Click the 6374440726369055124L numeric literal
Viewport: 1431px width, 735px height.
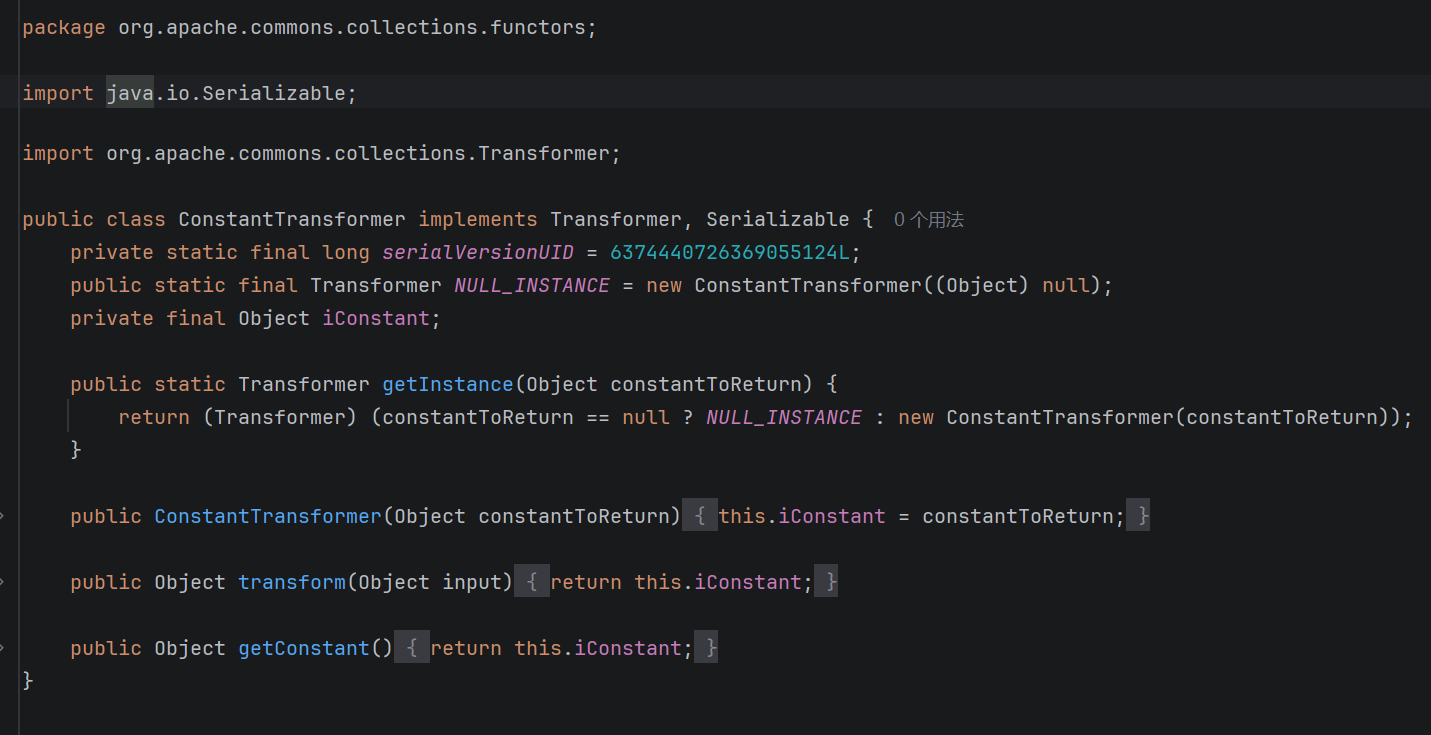729,252
